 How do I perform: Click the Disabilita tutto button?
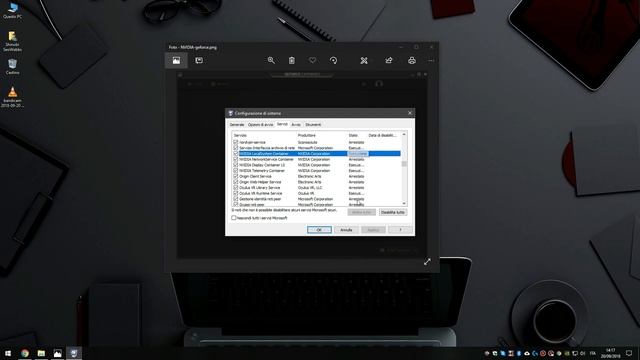(393, 212)
